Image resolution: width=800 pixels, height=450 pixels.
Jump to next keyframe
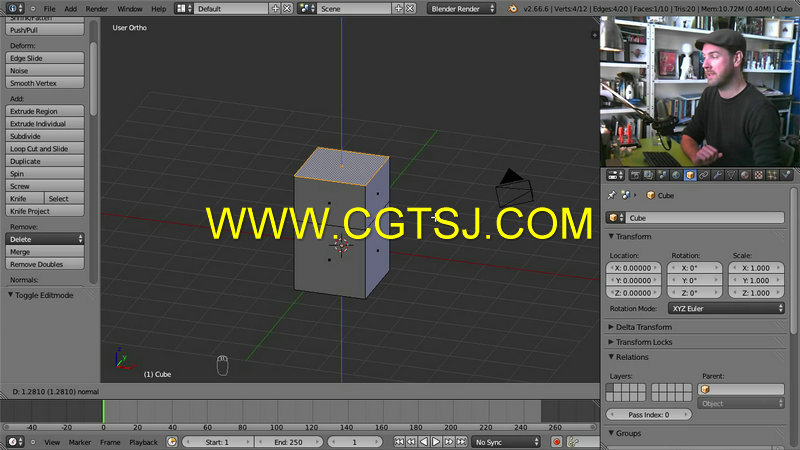[x=448, y=442]
